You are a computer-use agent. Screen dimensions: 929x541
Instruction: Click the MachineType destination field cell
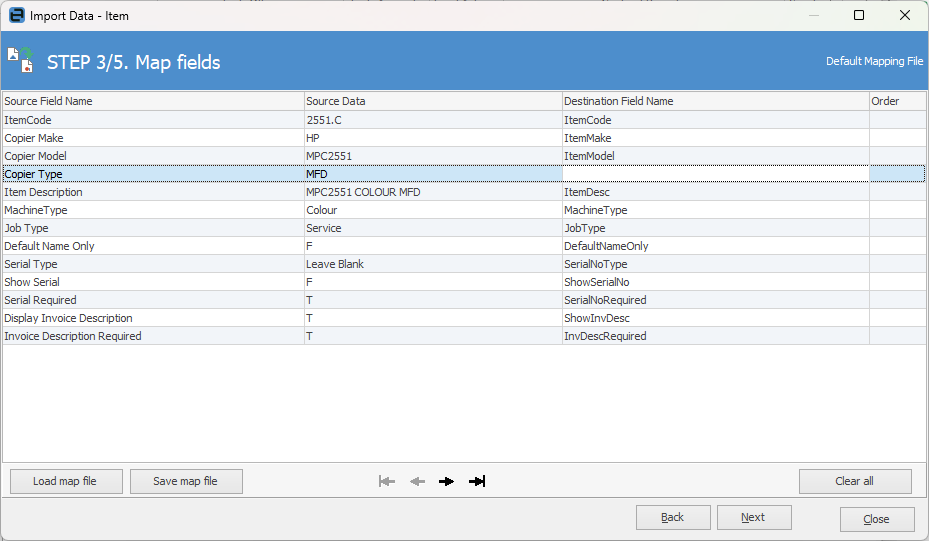pos(716,210)
